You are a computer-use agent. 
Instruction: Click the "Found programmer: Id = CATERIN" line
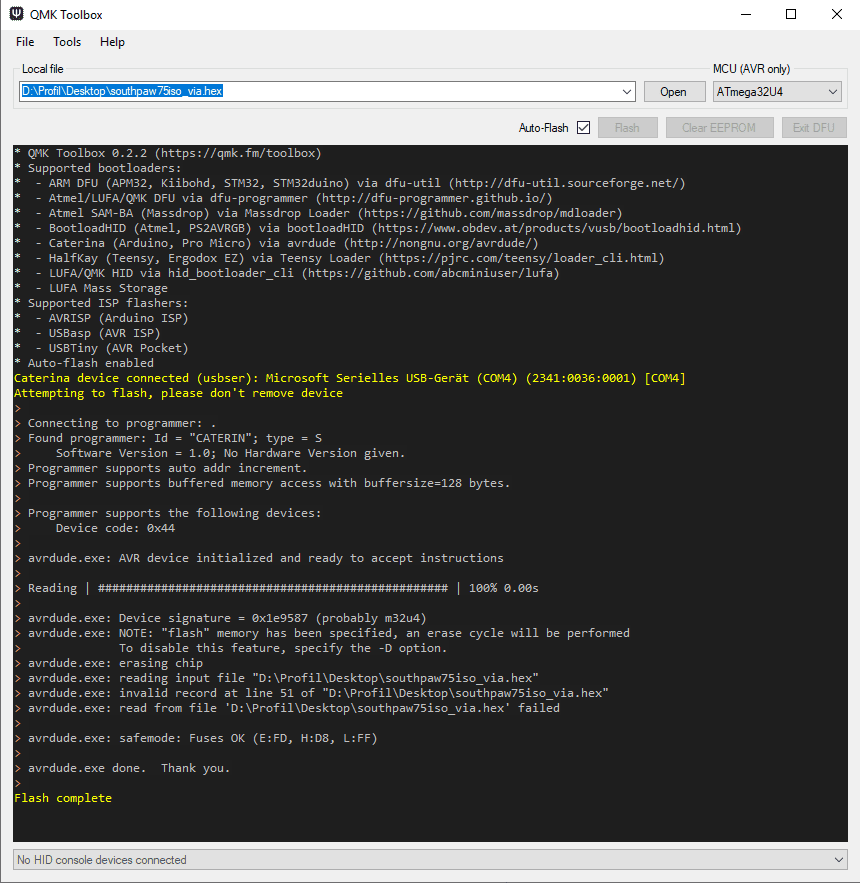pyautogui.click(x=168, y=438)
